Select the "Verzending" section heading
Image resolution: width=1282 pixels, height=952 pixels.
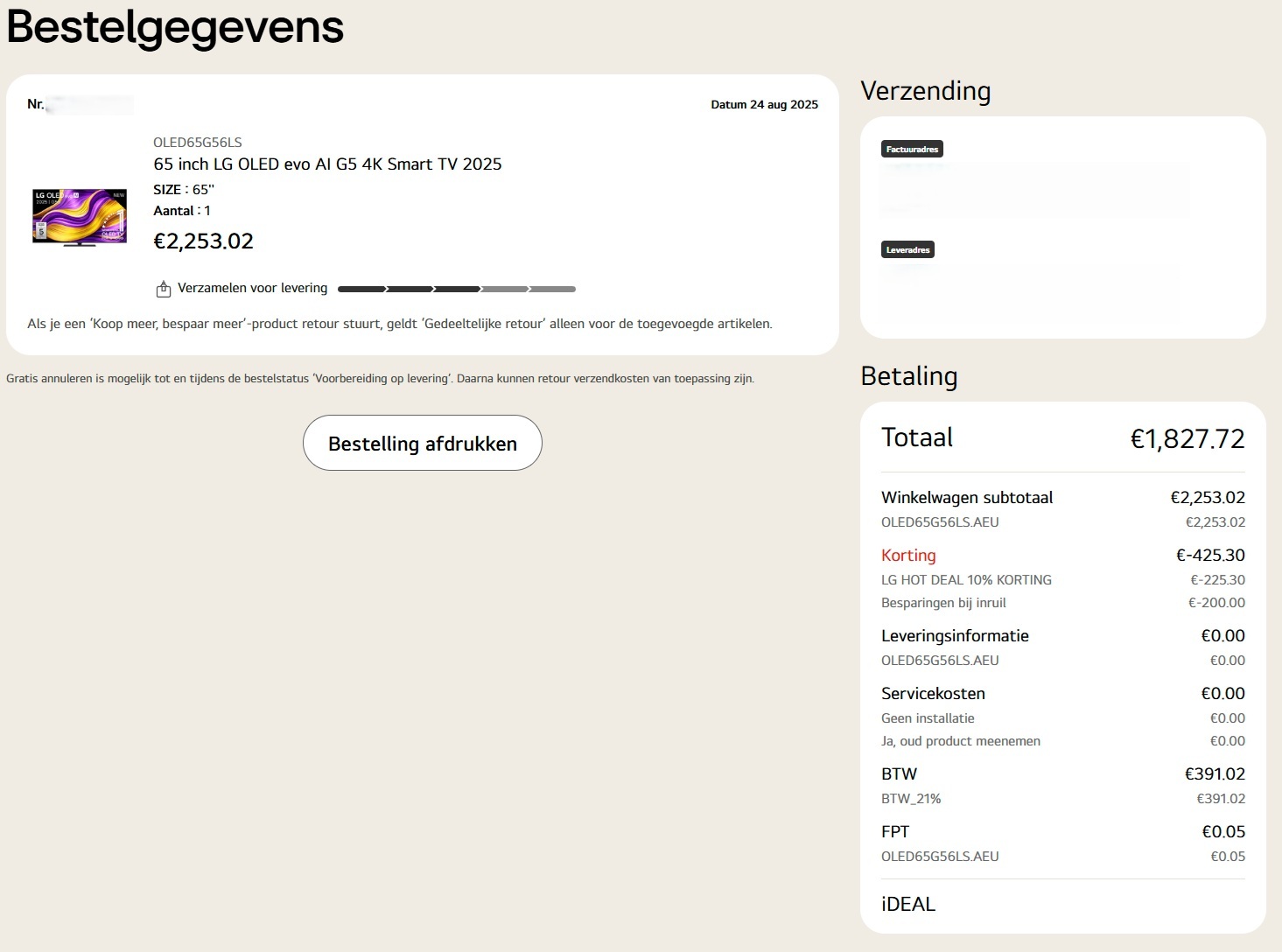point(926,91)
